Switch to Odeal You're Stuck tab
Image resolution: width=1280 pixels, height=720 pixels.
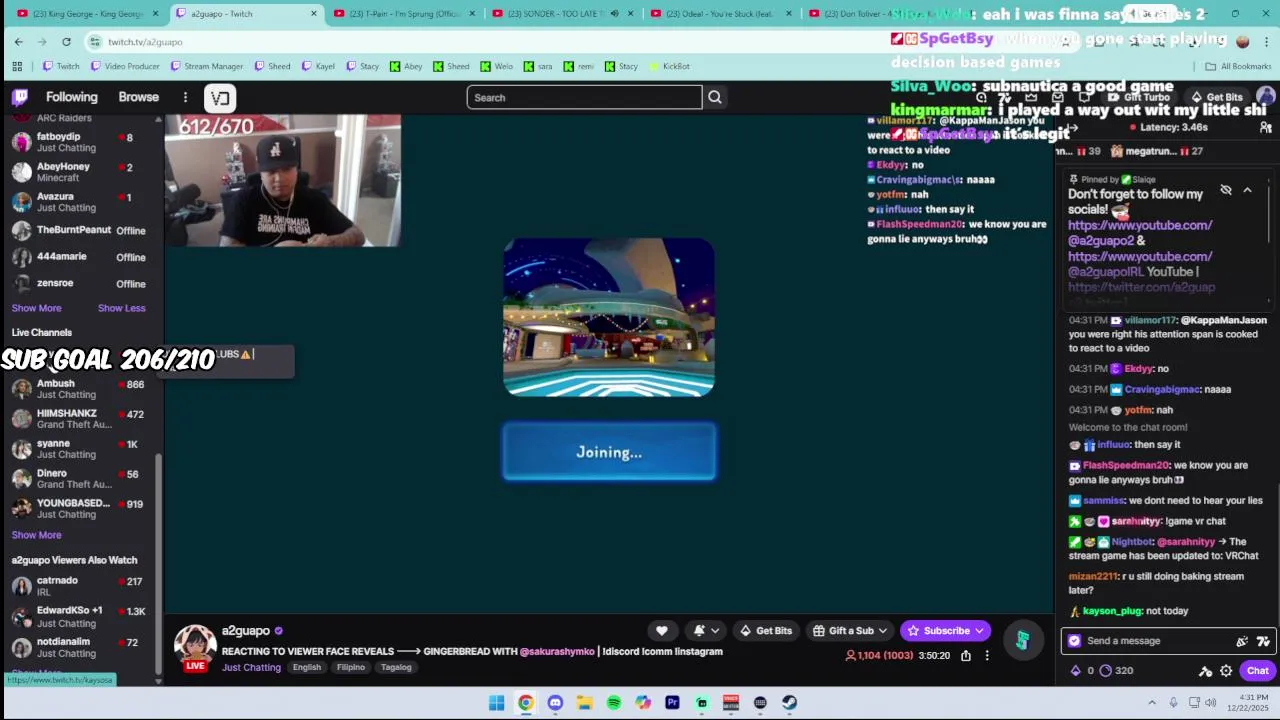coord(720,13)
